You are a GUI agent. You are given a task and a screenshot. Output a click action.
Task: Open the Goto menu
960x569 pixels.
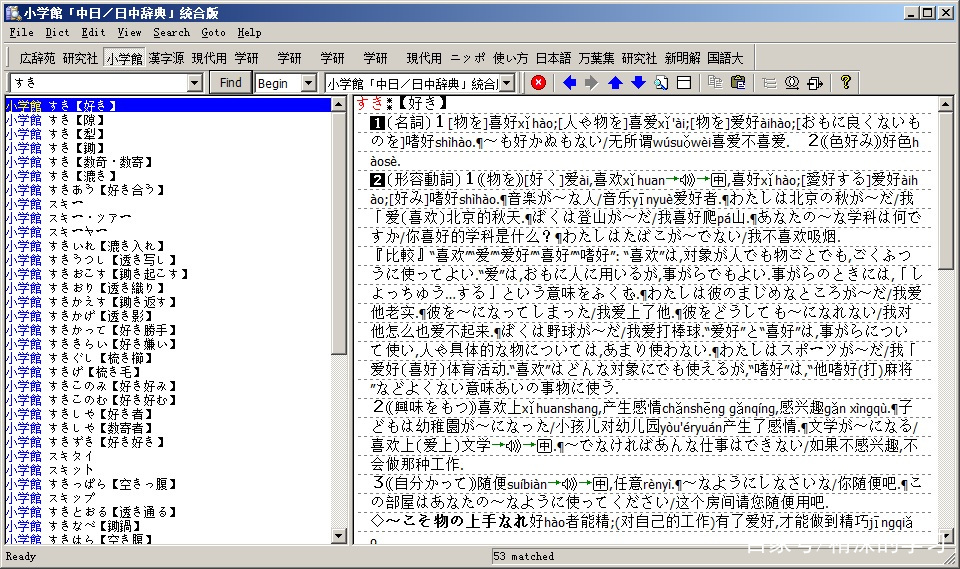(213, 32)
